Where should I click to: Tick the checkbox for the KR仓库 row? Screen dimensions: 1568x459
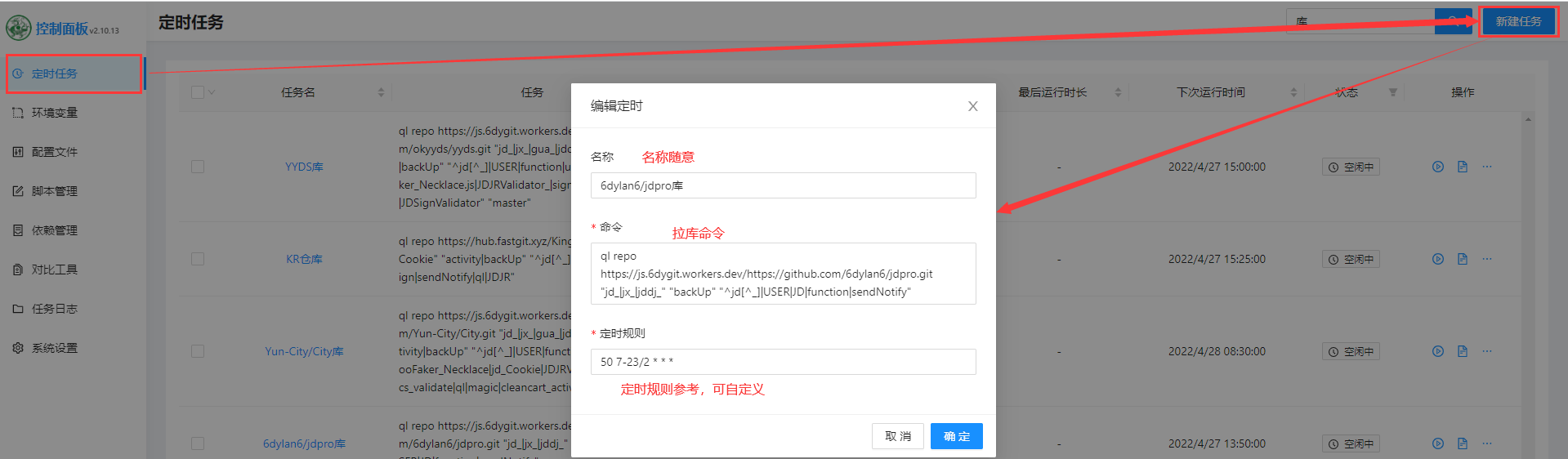pos(197,259)
